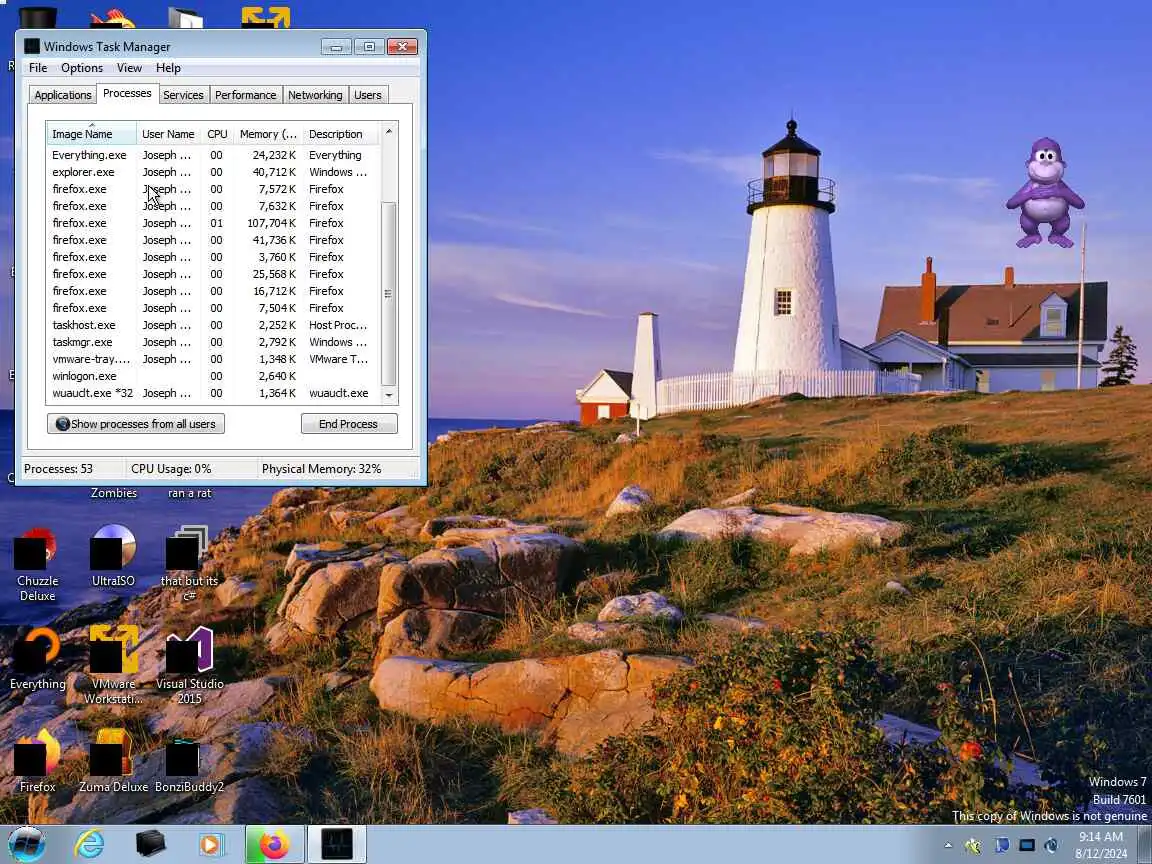Open the volume speaker tray icon
The height and width of the screenshot is (864, 1152).
pyautogui.click(x=1051, y=846)
